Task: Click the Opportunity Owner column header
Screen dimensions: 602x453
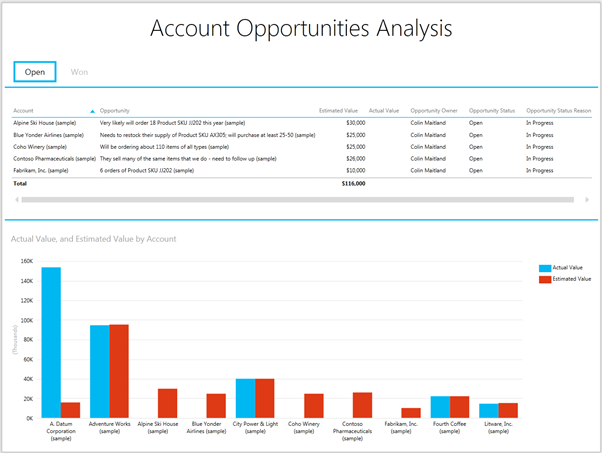Action: click(x=433, y=110)
